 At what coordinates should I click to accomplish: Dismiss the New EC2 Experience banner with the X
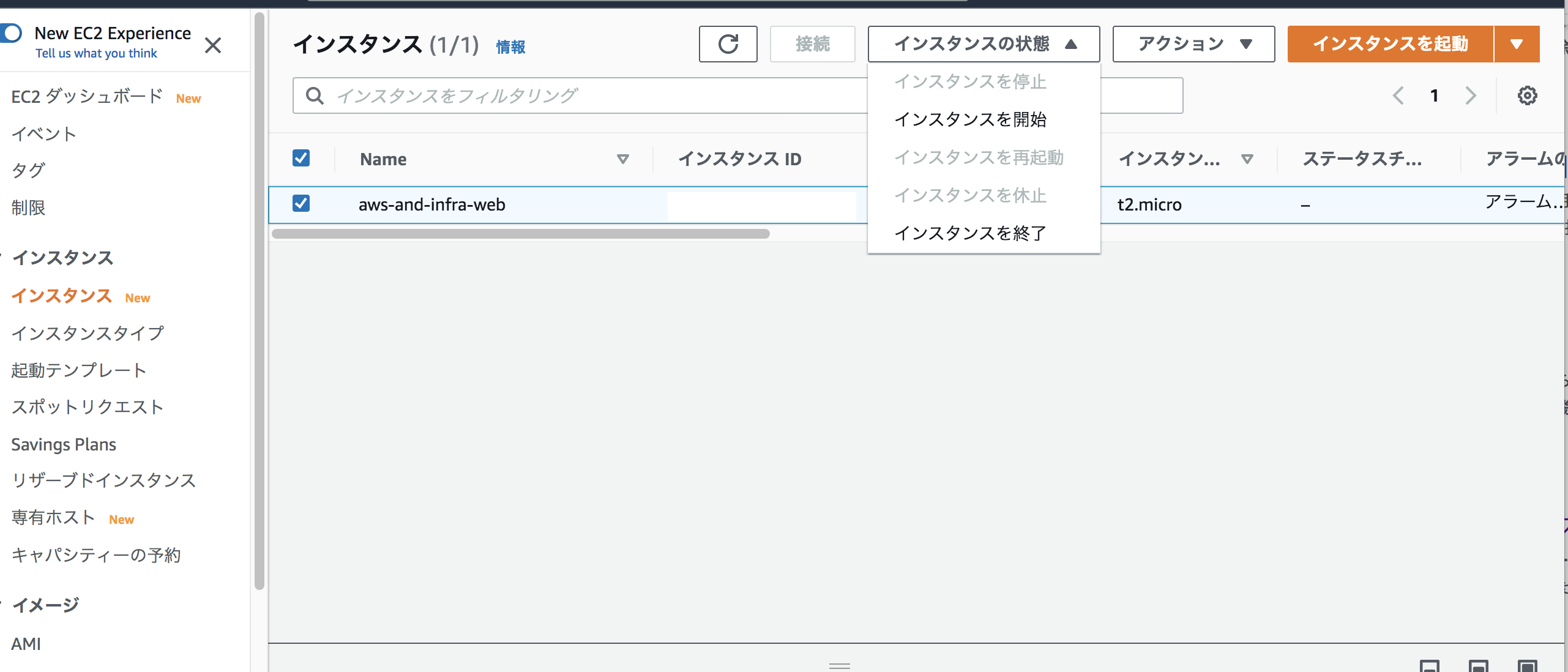pyautogui.click(x=213, y=45)
